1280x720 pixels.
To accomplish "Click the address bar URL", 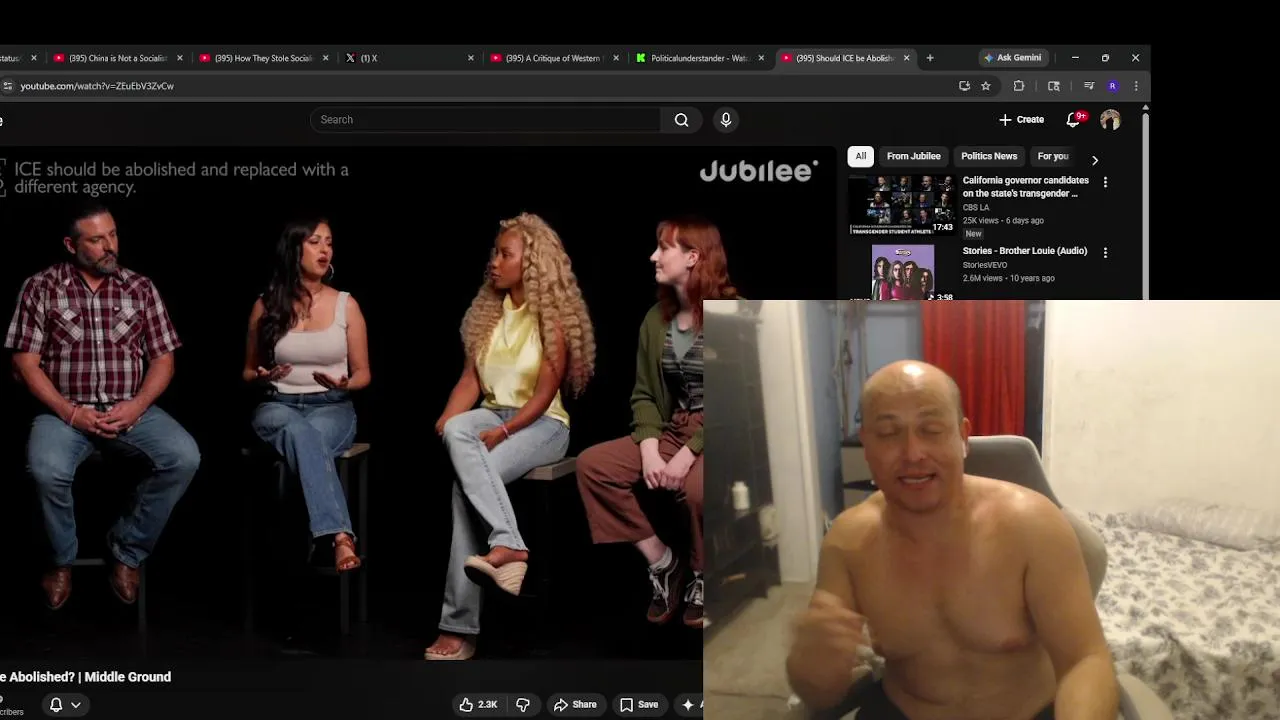I will [97, 86].
